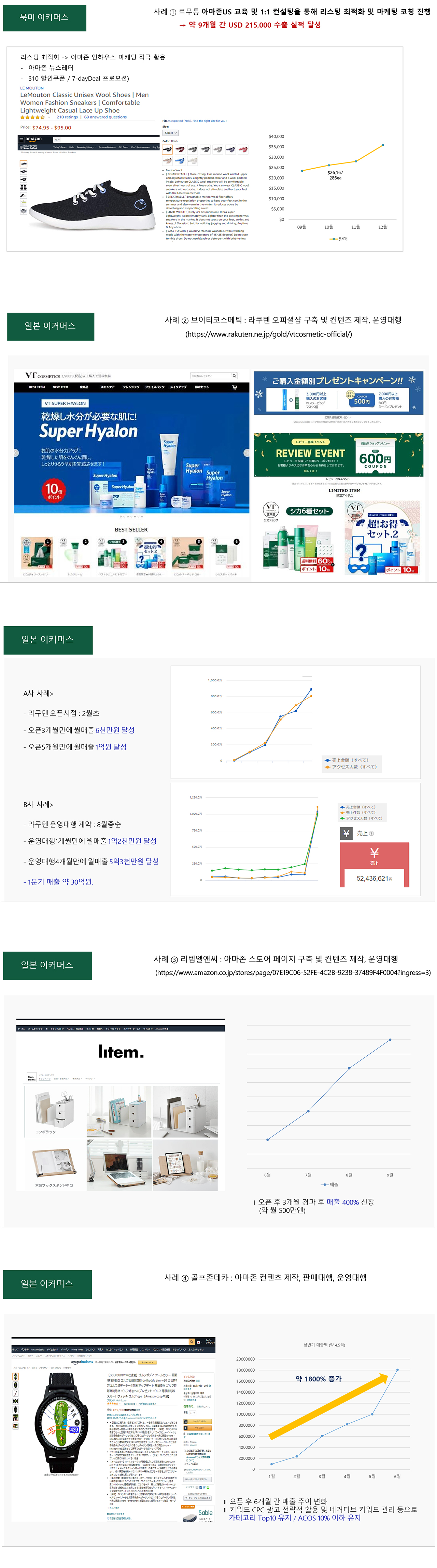Open best seller item ranked 6
Image resolution: width=437 pixels, height=1568 pixels.
pyautogui.click(x=226, y=553)
